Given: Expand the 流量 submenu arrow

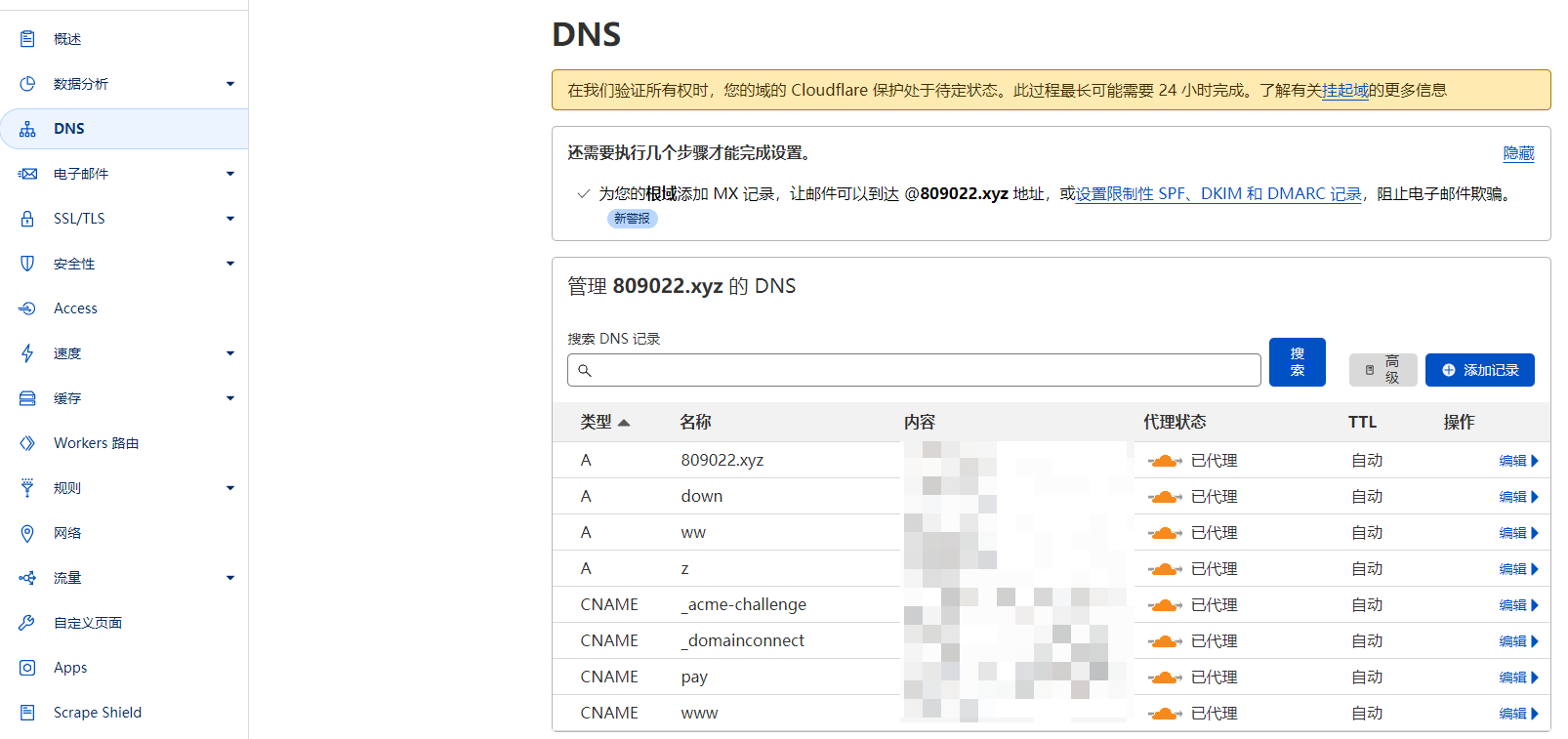Looking at the screenshot, I should pyautogui.click(x=230, y=578).
